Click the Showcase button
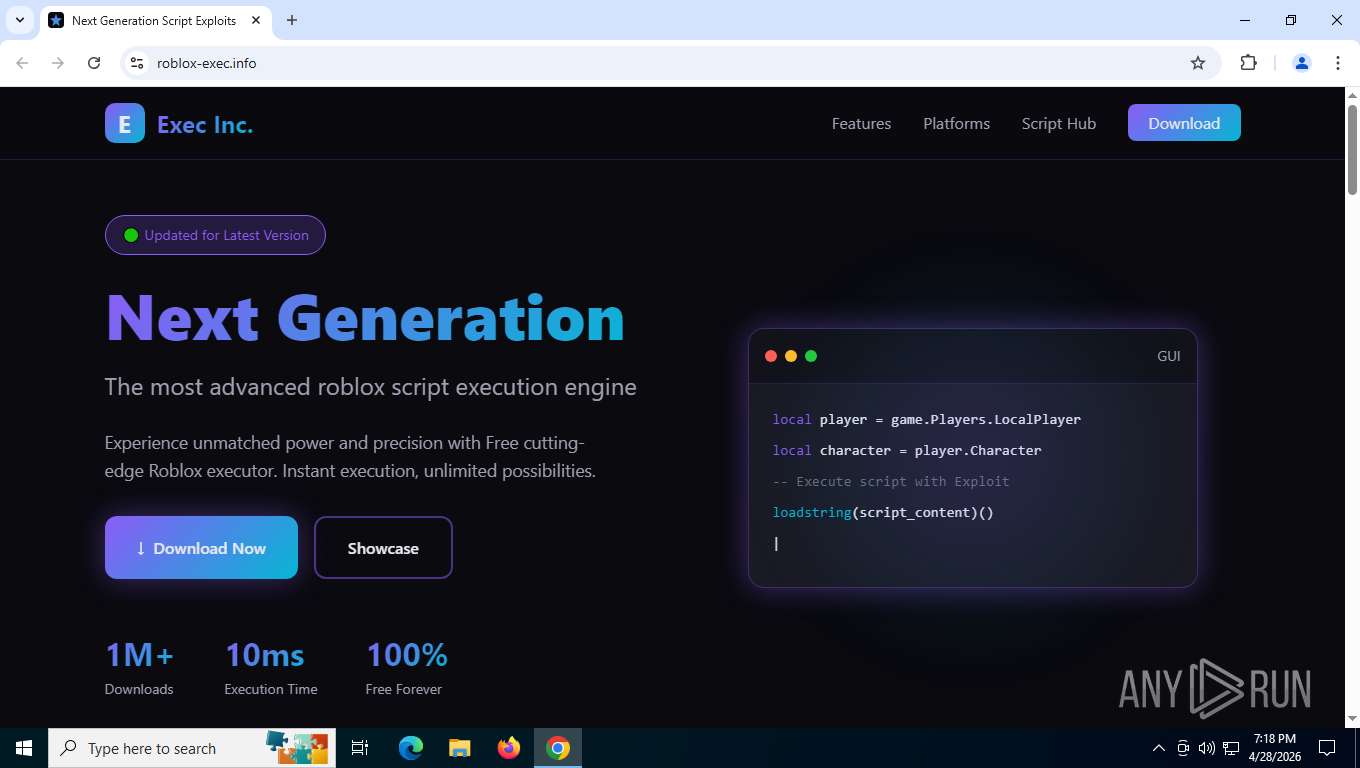 click(383, 547)
